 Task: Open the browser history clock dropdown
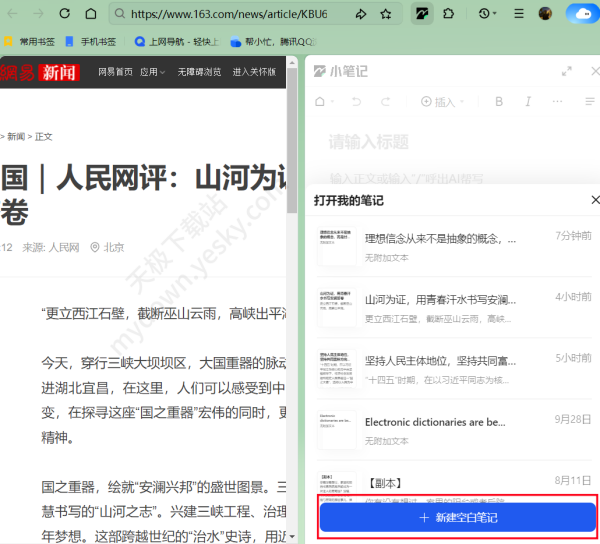pos(488,14)
